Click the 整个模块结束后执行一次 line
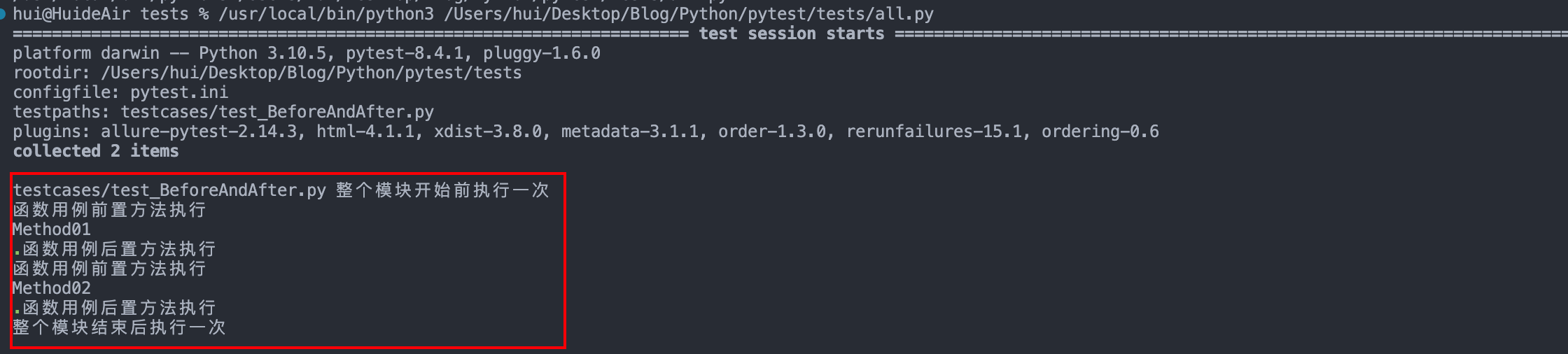Screen dimensions: 1568x354 pos(119,327)
